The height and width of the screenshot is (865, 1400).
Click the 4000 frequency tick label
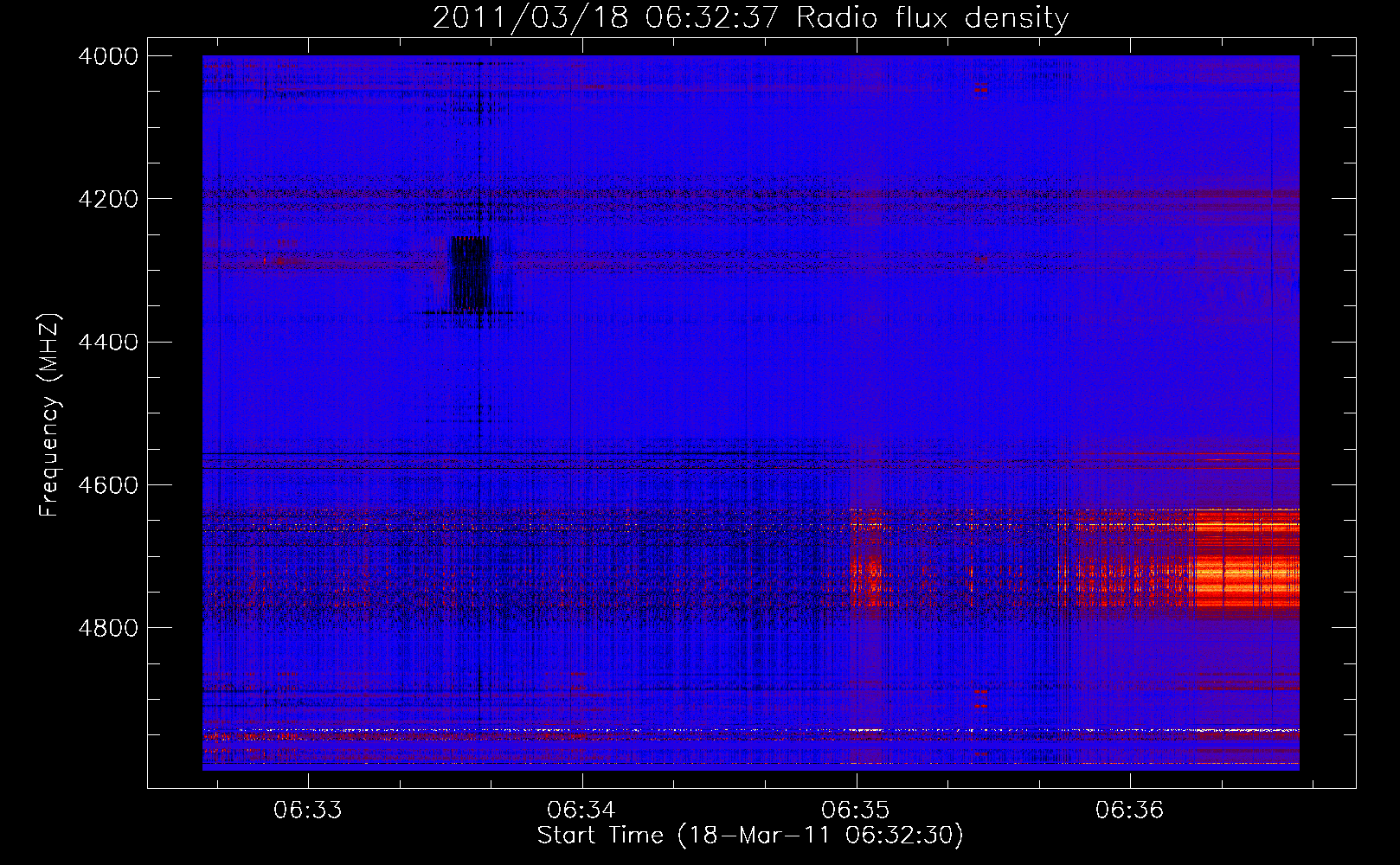point(107,56)
